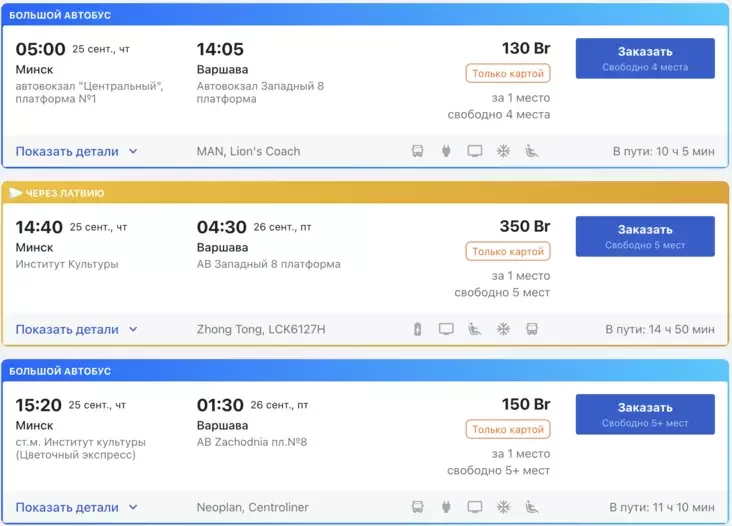Click snowflake air-conditioning icon on 130 Br trip
This screenshot has height=526, width=732.
pos(504,152)
